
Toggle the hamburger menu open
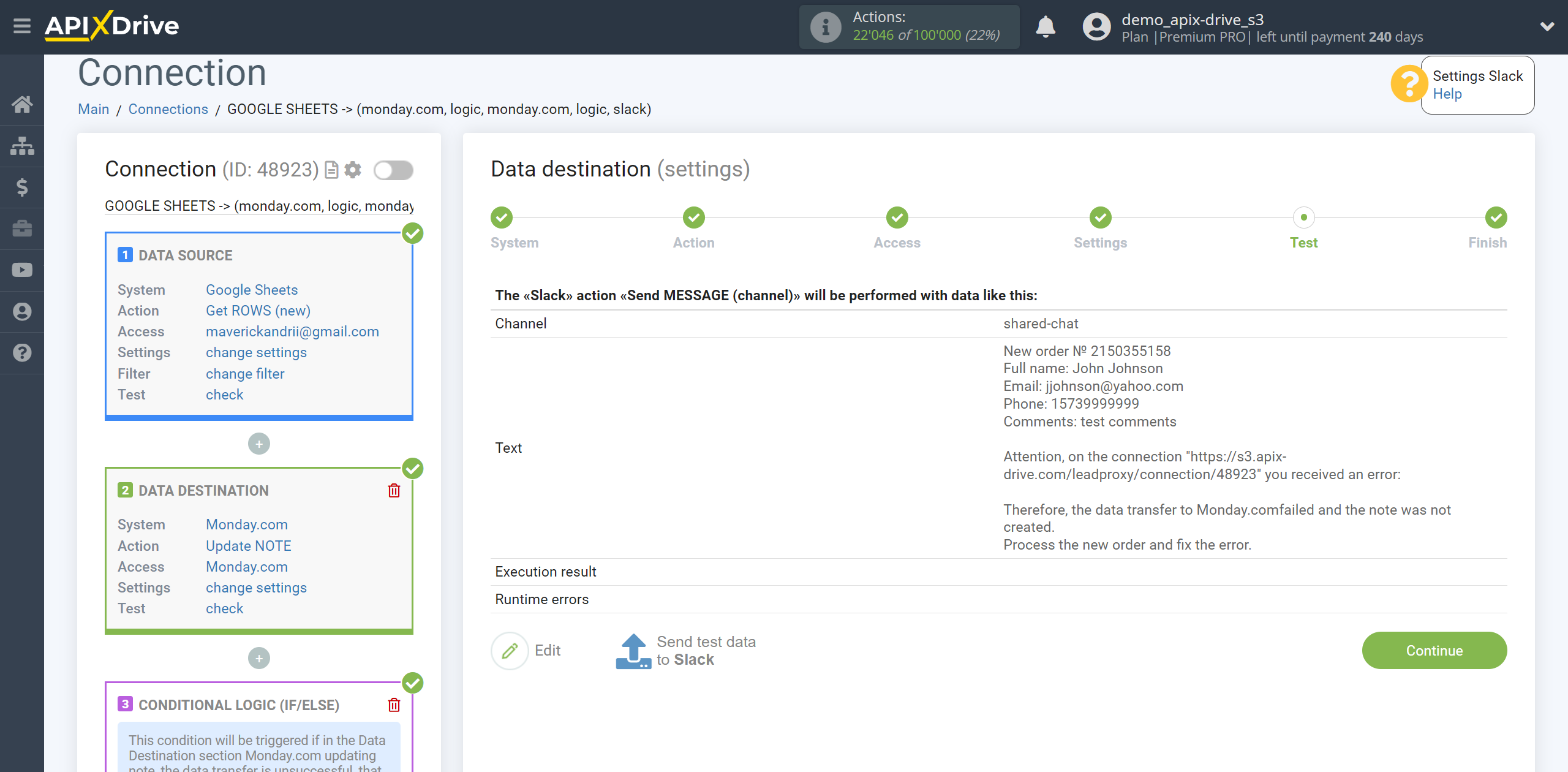point(22,25)
